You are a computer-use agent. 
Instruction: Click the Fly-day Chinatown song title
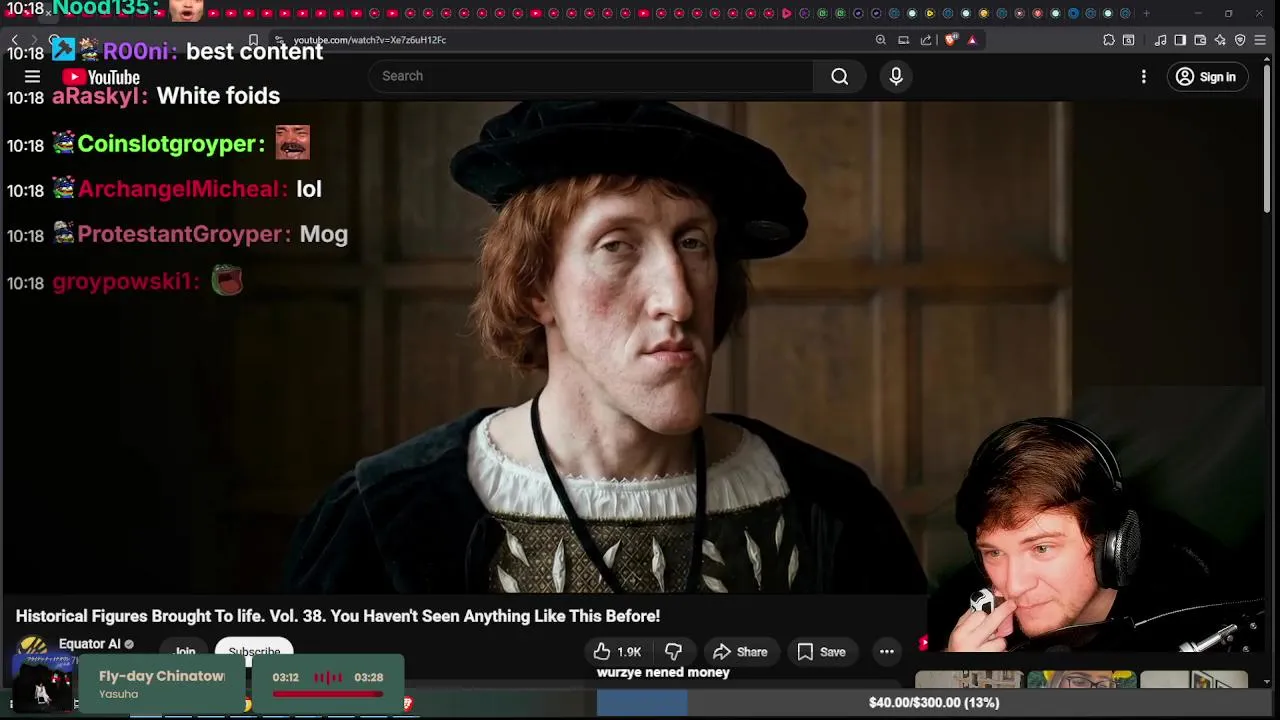[162, 676]
